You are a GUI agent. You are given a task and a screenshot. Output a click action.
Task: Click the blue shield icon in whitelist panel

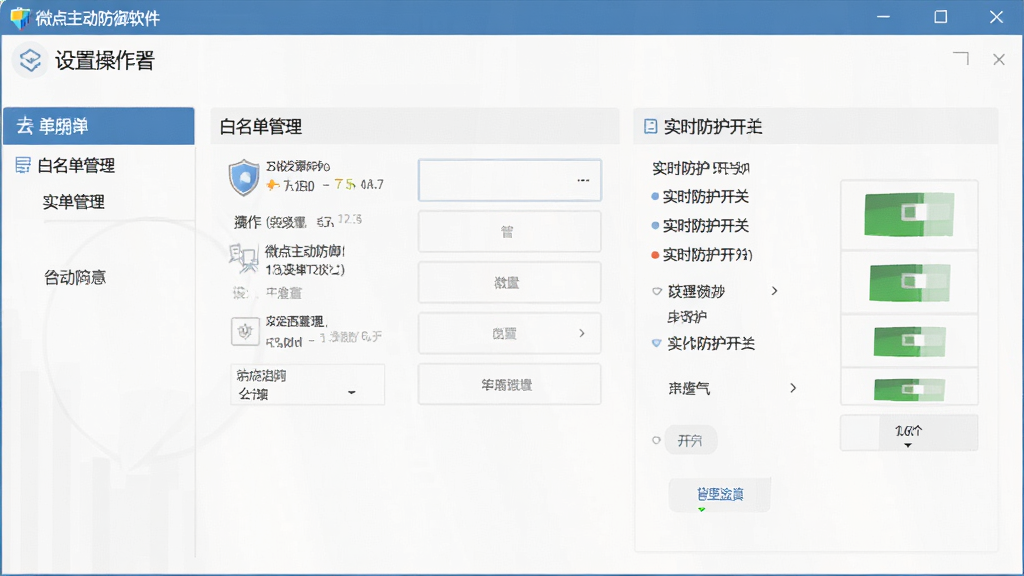[x=244, y=177]
